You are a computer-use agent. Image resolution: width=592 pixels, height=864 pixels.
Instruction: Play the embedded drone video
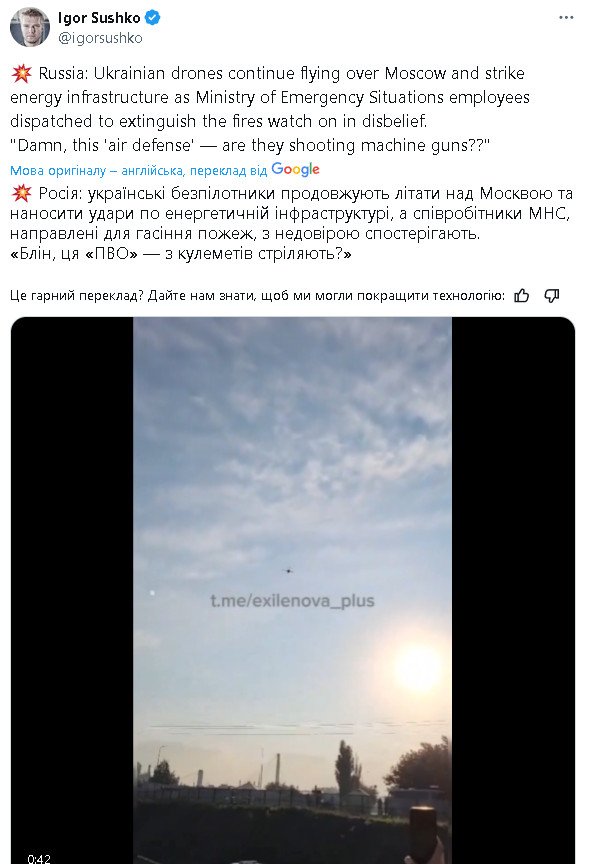click(x=293, y=590)
